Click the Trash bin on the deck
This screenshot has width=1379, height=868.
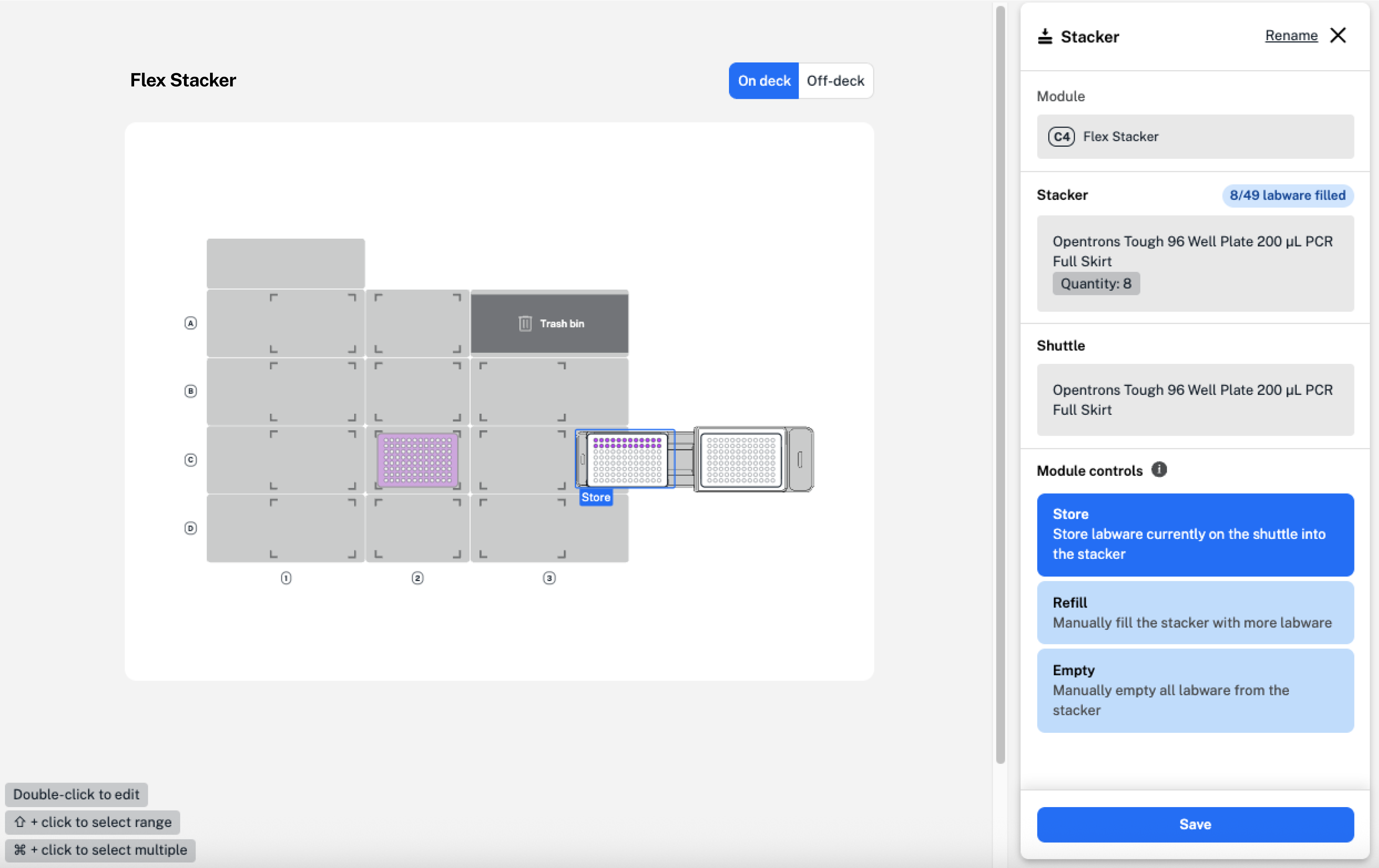click(x=549, y=323)
